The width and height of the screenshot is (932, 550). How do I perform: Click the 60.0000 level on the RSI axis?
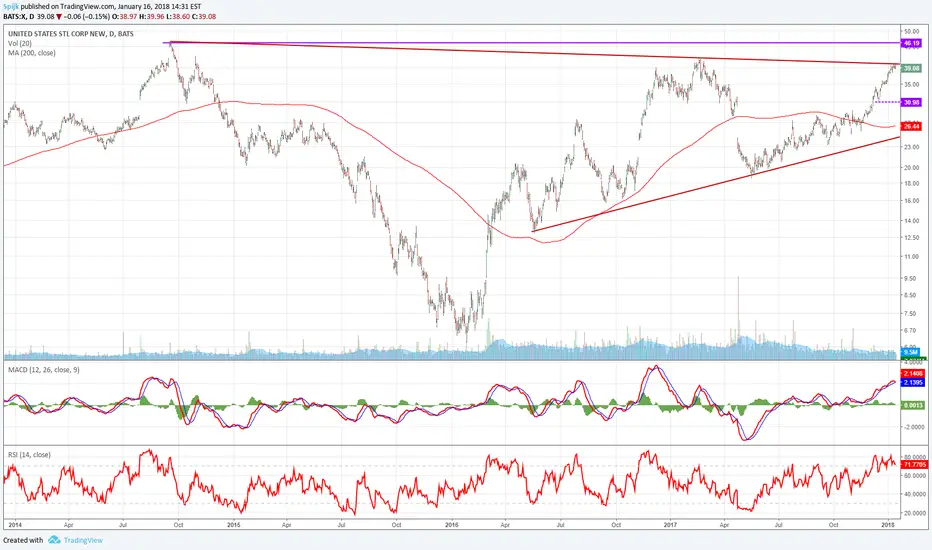[915, 476]
